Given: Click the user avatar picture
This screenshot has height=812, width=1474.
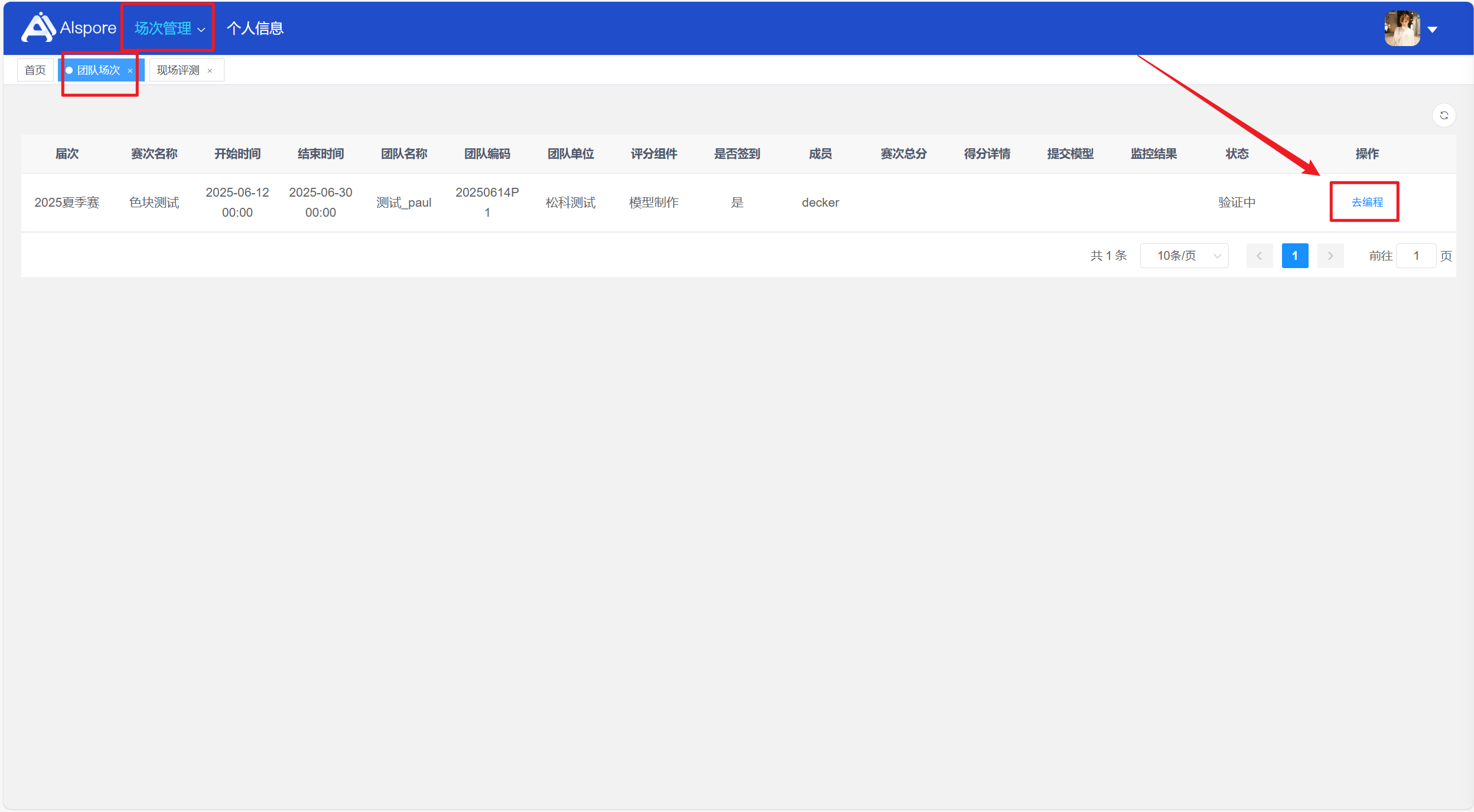Looking at the screenshot, I should click(1402, 28).
